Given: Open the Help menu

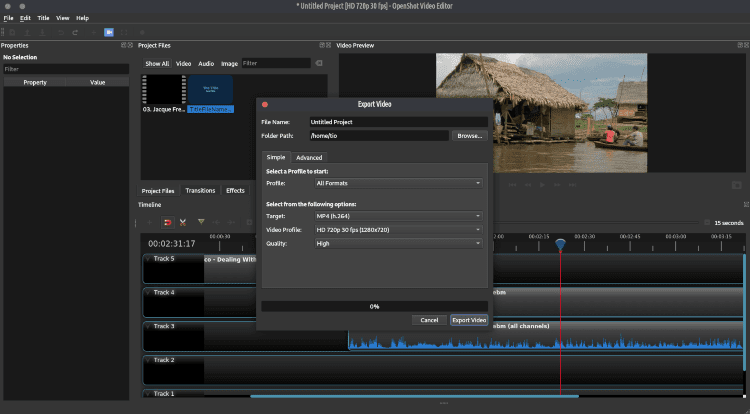Looking at the screenshot, I should [82, 18].
